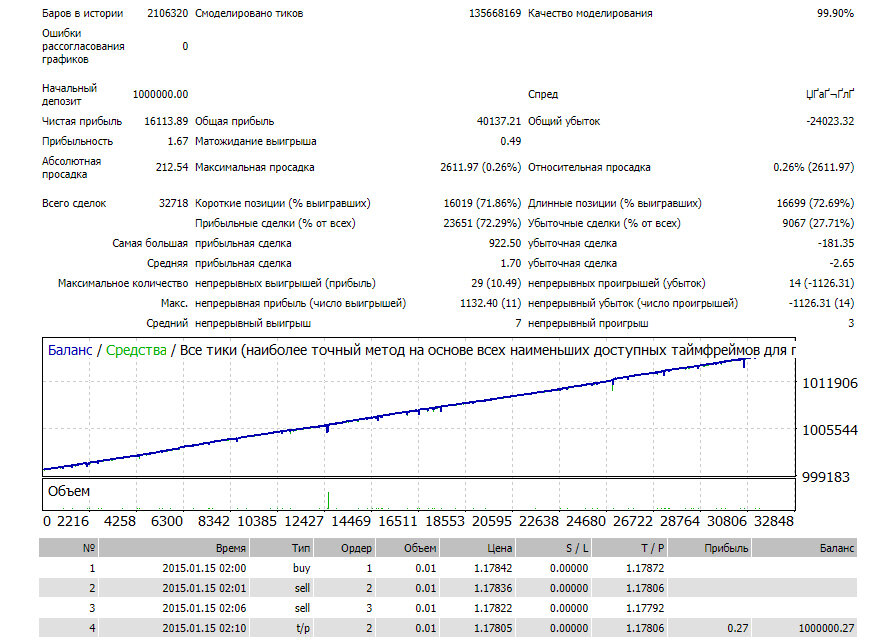Select consecutive losses value 14 (-1126.31)
877x643 pixels.
[822, 283]
